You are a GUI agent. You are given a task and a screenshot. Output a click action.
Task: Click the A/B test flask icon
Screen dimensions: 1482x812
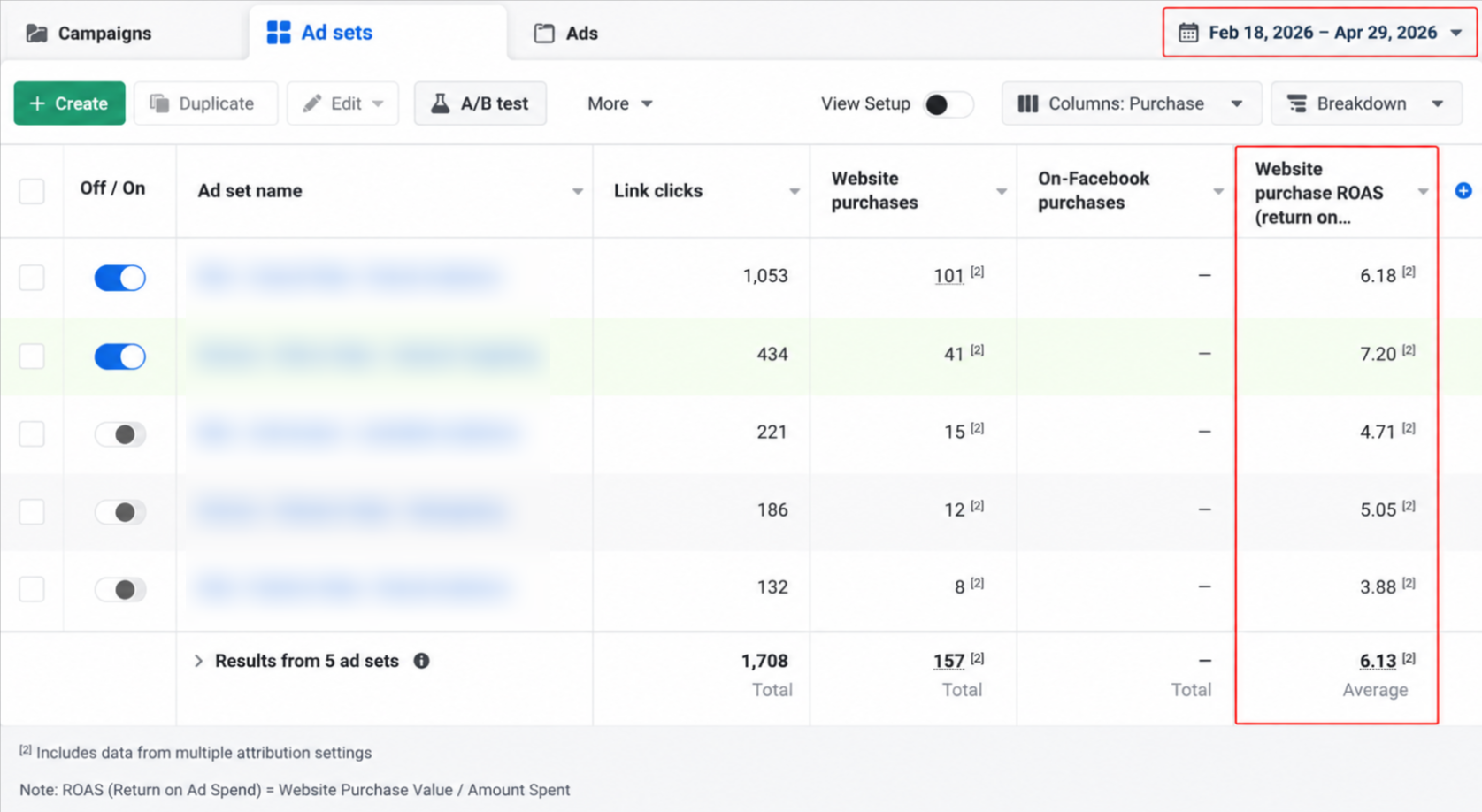(440, 103)
